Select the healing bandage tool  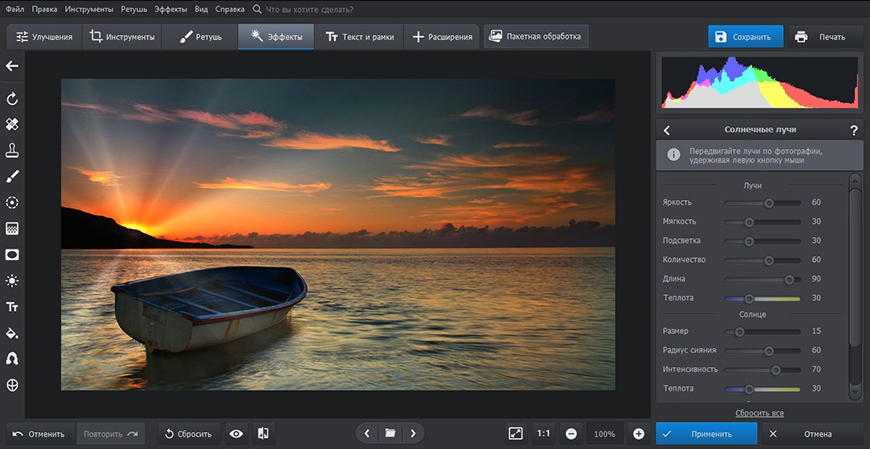(12, 125)
